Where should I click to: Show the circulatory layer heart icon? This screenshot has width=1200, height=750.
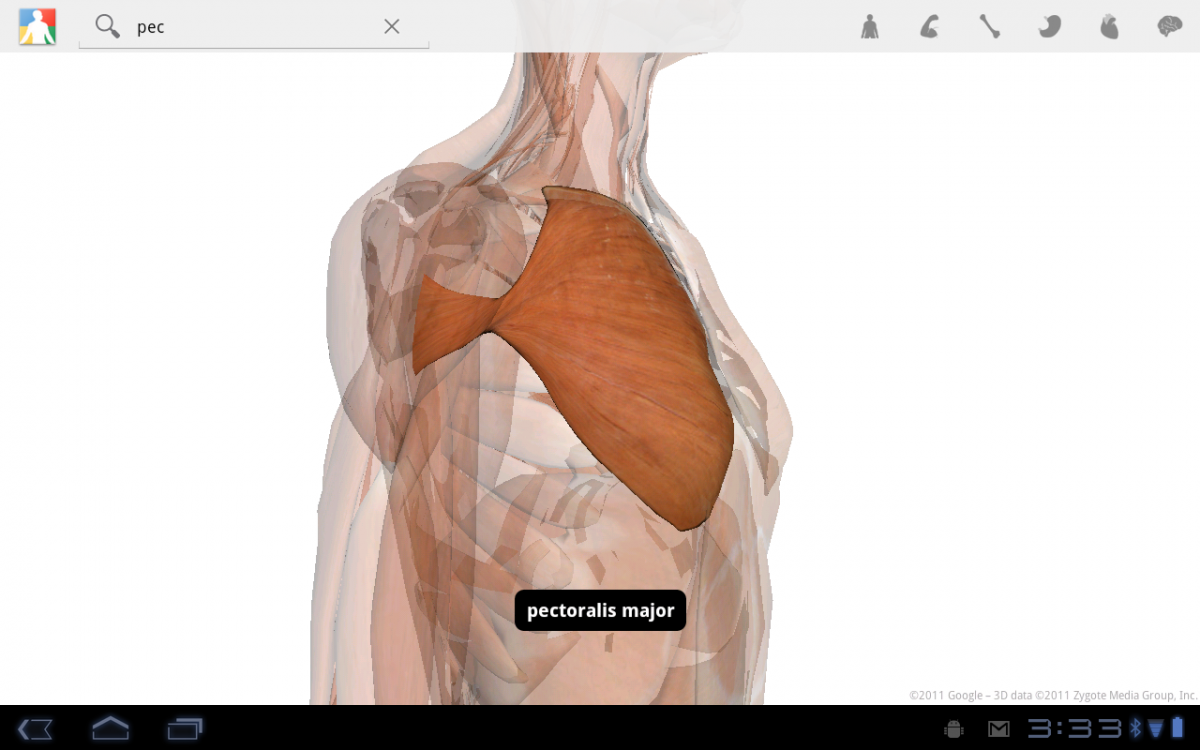(1109, 27)
